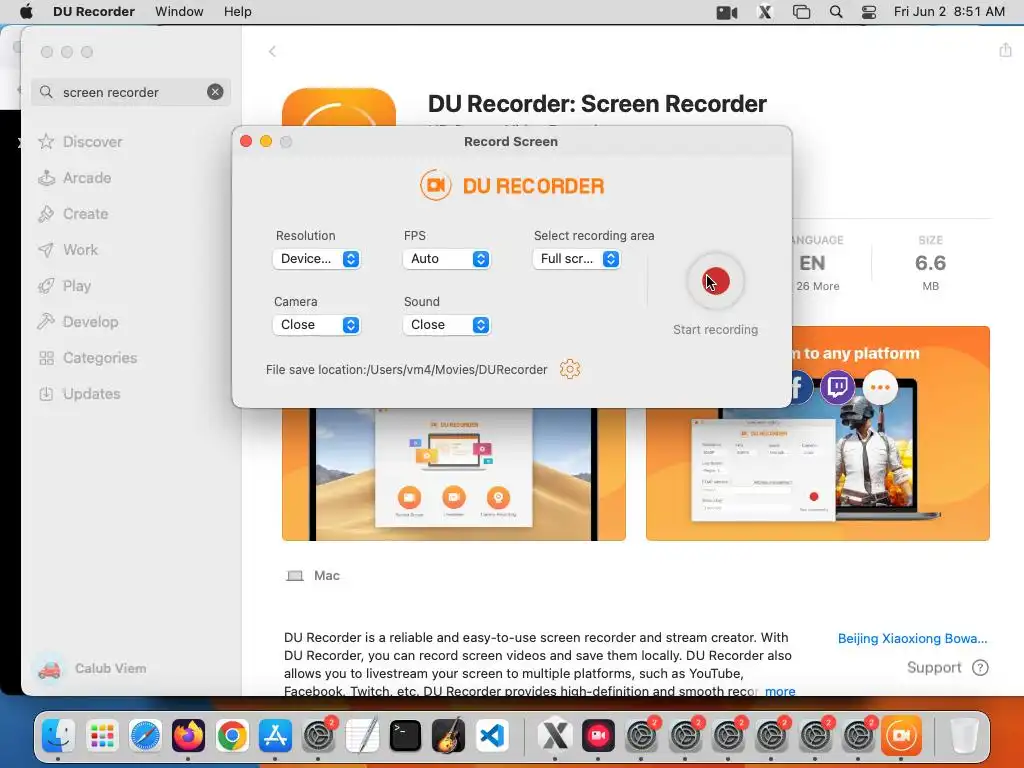Click the file save location path text
1024x768 pixels.
[406, 370]
